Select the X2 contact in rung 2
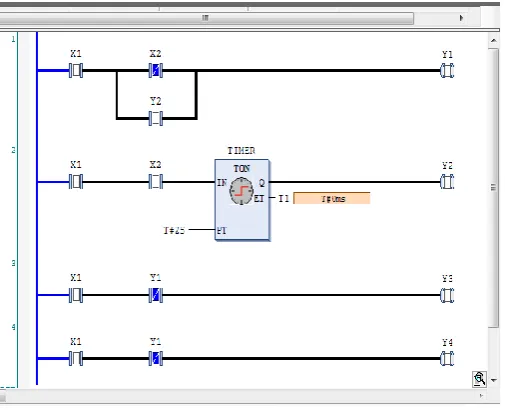 (156, 182)
